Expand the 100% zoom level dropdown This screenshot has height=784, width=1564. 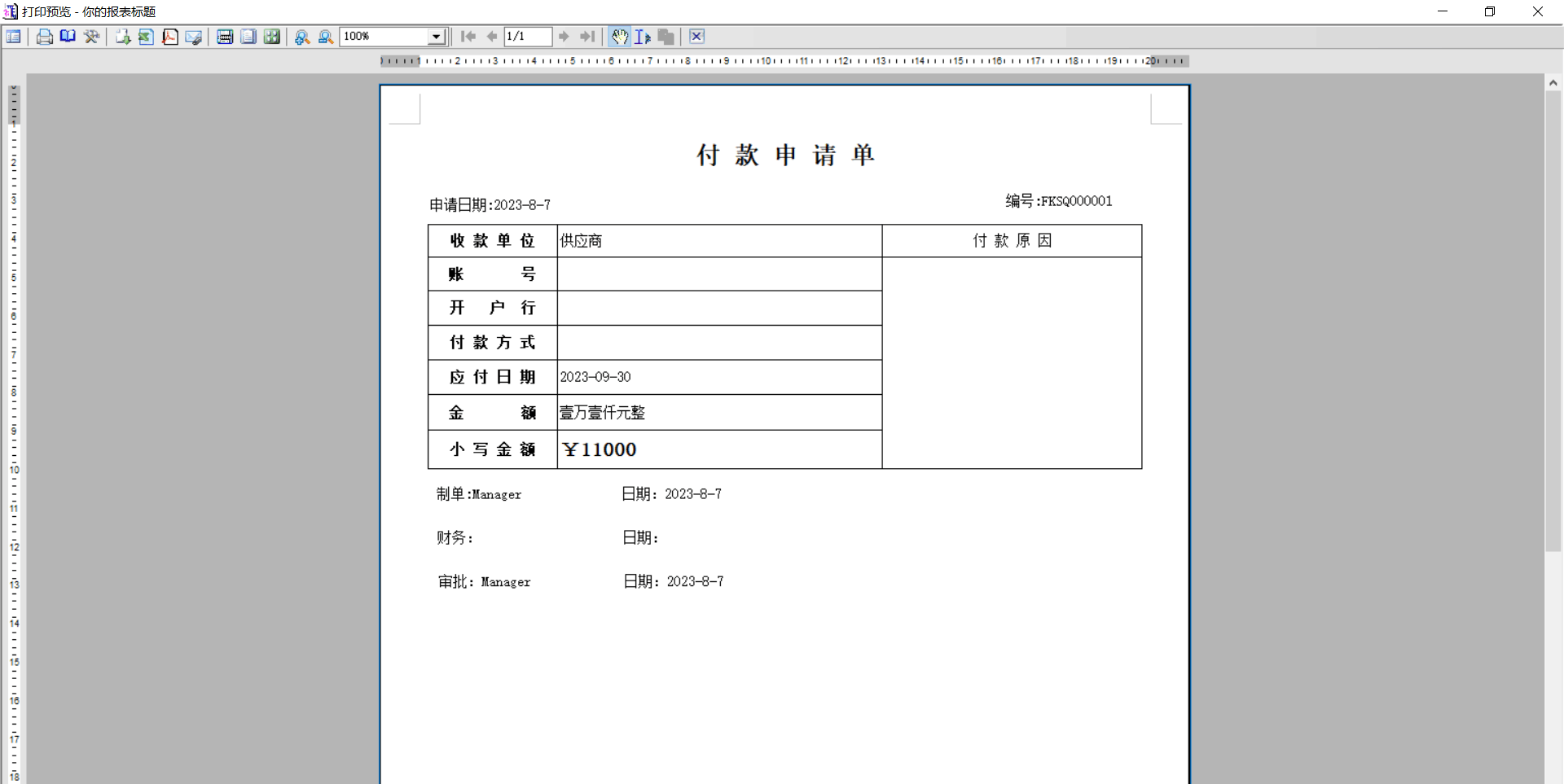click(437, 37)
